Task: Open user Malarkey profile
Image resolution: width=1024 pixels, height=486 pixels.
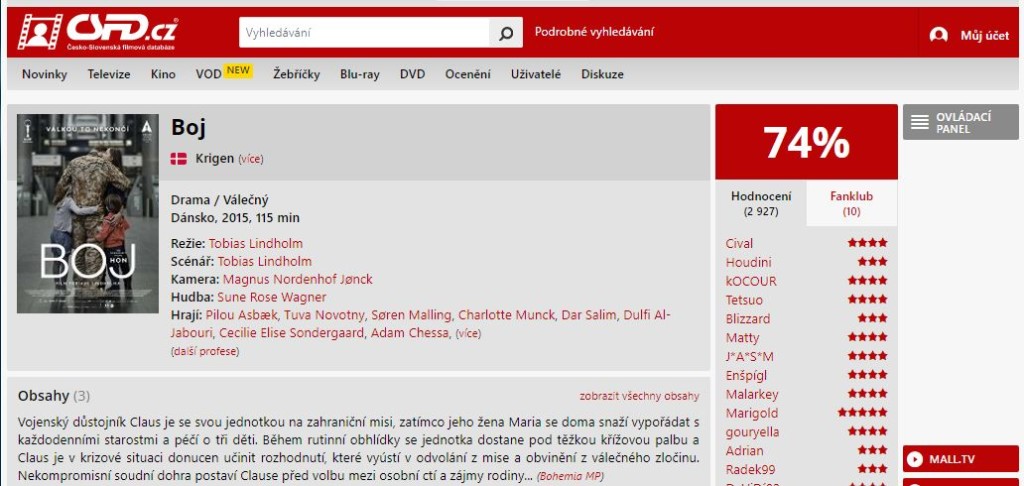Action: click(752, 395)
